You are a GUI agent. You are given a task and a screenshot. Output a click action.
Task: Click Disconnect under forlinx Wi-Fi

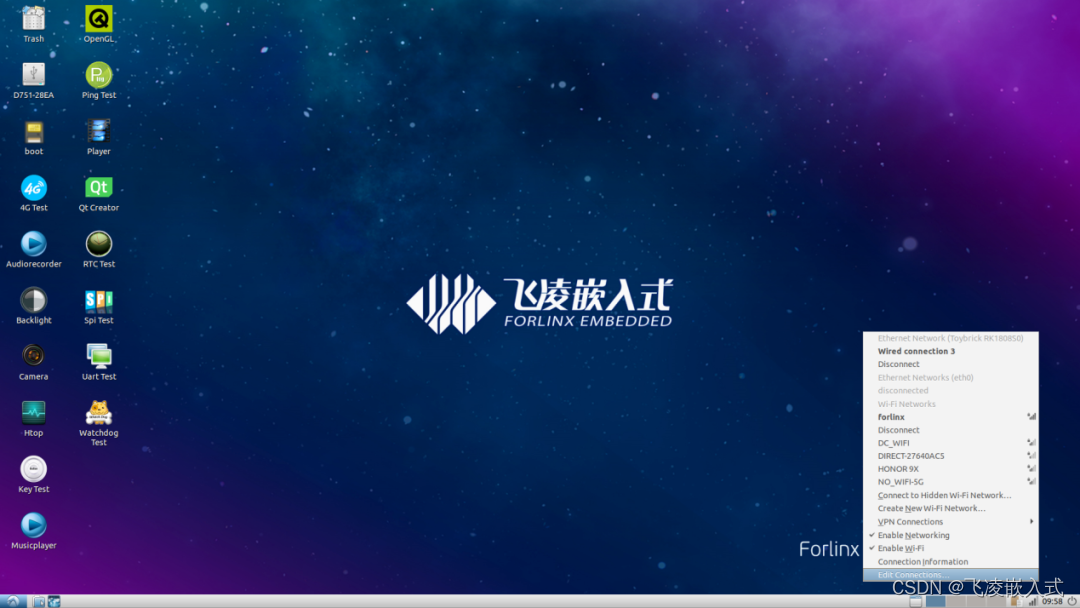[951, 430]
